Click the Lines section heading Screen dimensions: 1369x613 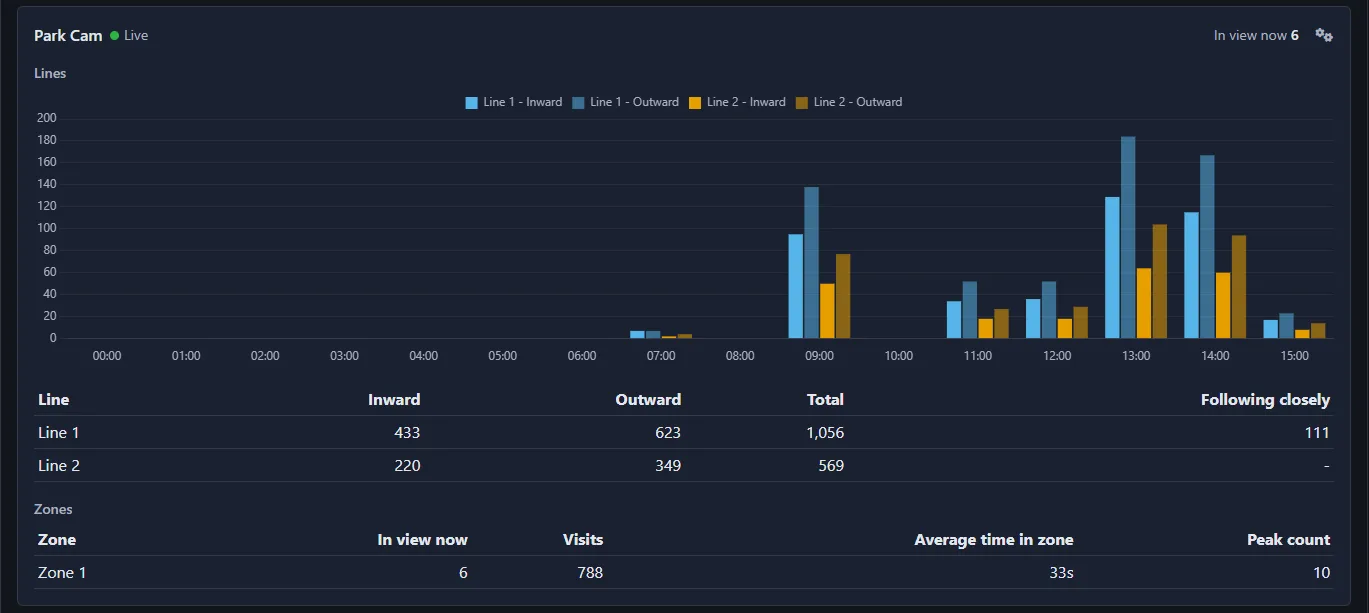[50, 73]
